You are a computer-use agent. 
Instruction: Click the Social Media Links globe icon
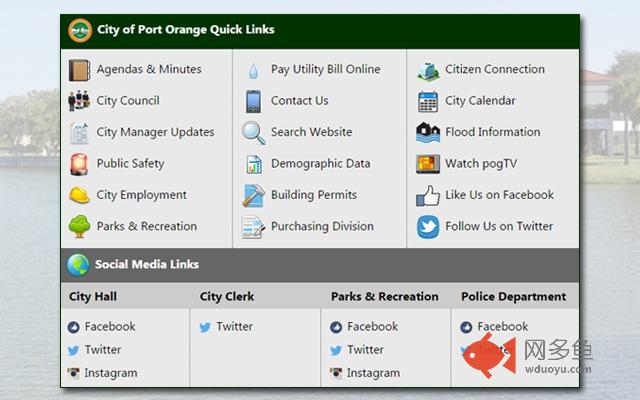click(x=78, y=265)
